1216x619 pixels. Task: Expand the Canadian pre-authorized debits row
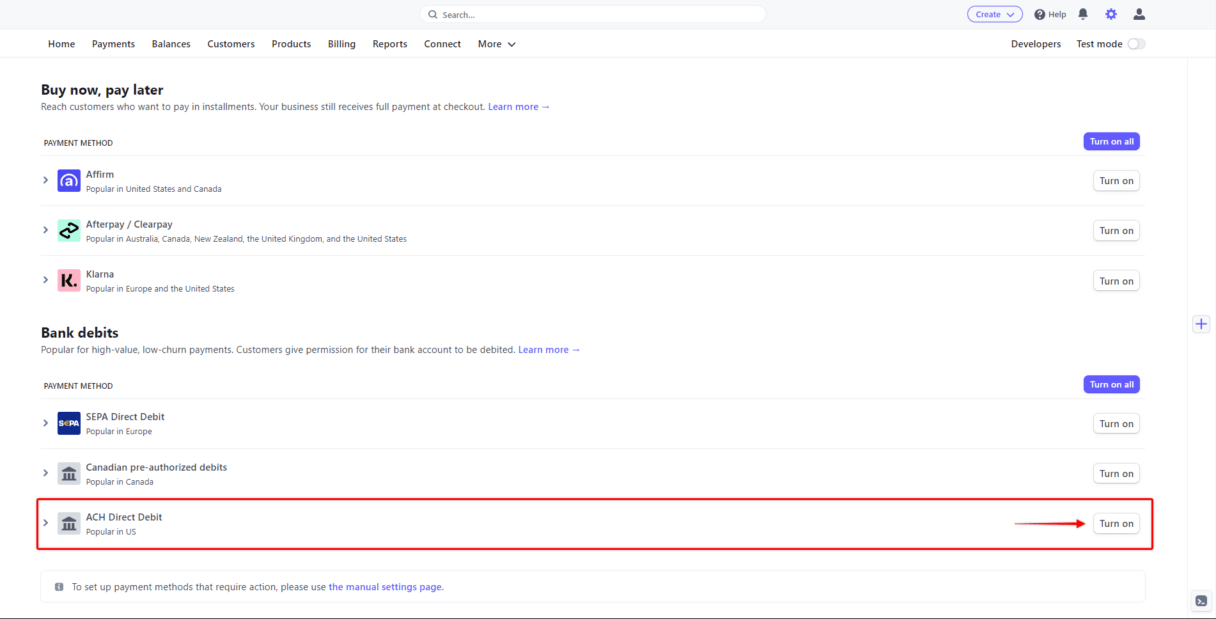pos(46,473)
